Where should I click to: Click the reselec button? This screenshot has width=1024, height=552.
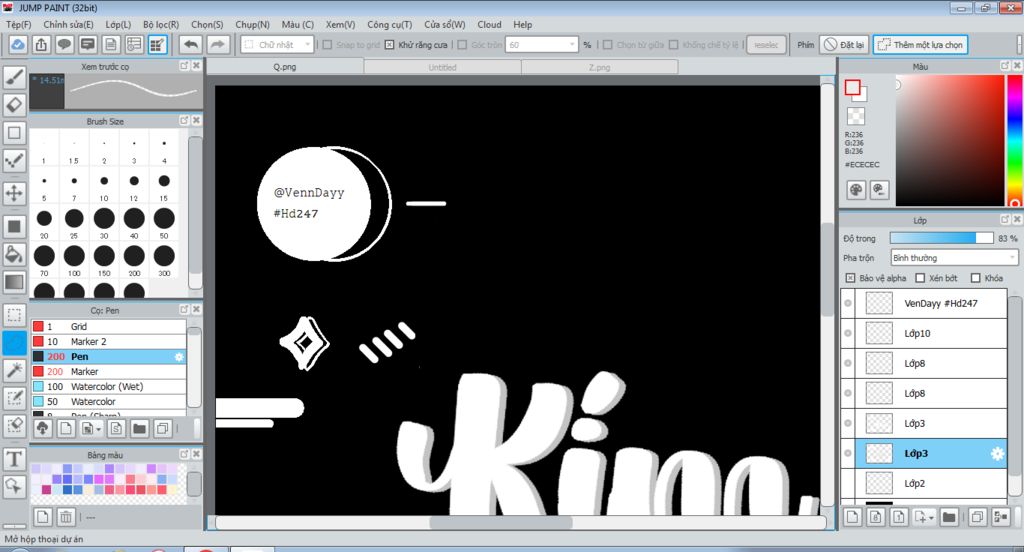766,45
